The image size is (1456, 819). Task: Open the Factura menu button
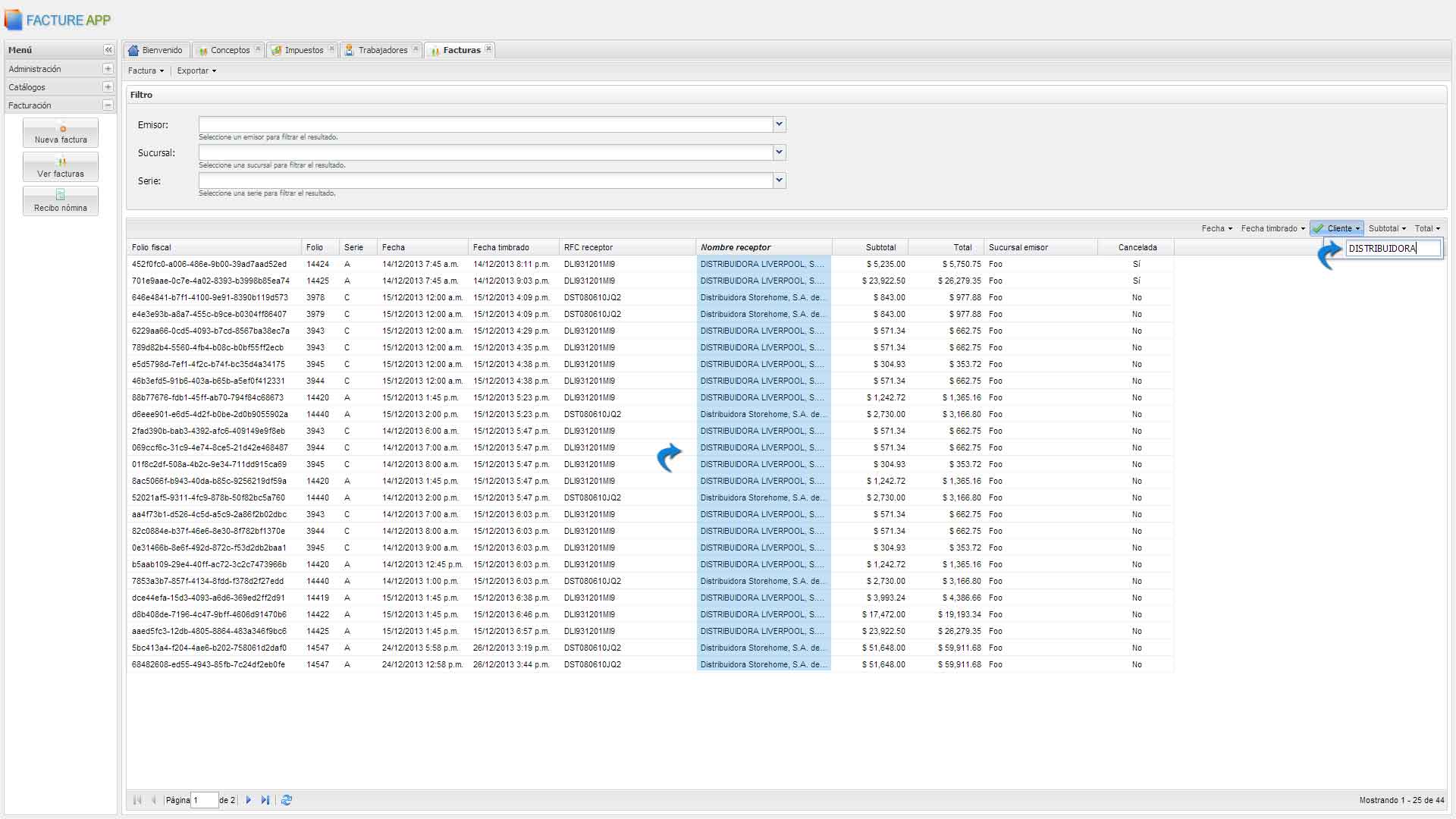146,71
